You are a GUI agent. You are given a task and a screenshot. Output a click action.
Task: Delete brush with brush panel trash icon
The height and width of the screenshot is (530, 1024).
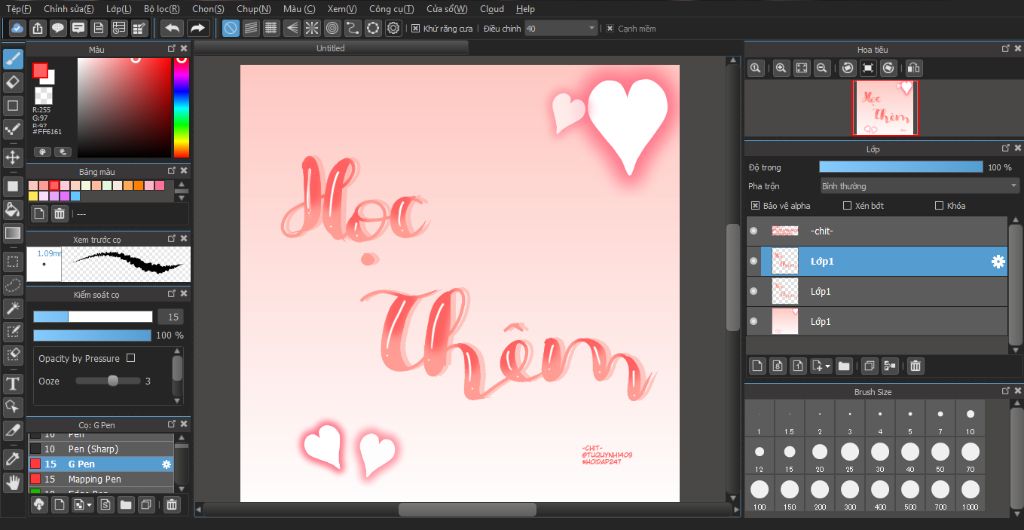172,504
